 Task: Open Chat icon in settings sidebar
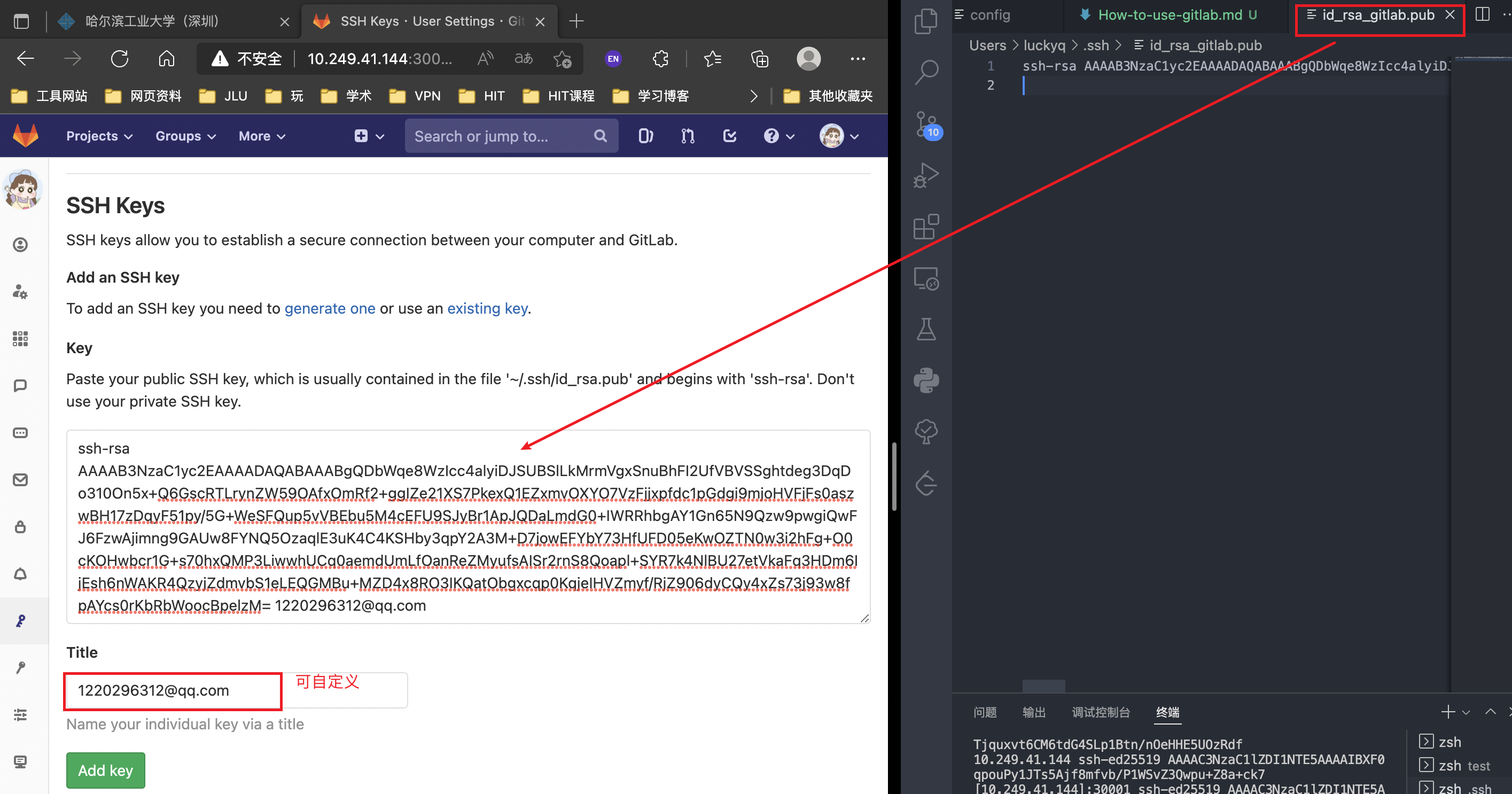[x=20, y=386]
